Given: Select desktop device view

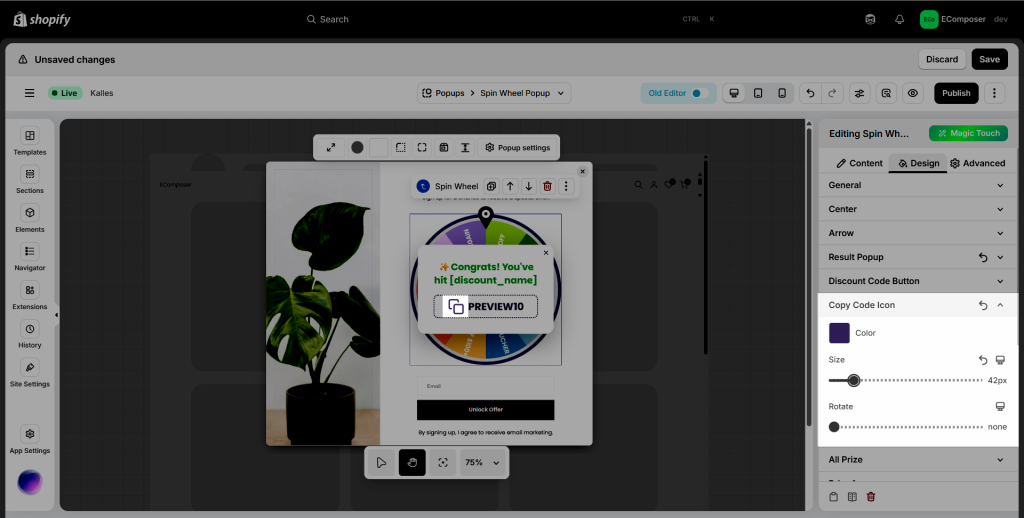Looking at the screenshot, I should 734,93.
